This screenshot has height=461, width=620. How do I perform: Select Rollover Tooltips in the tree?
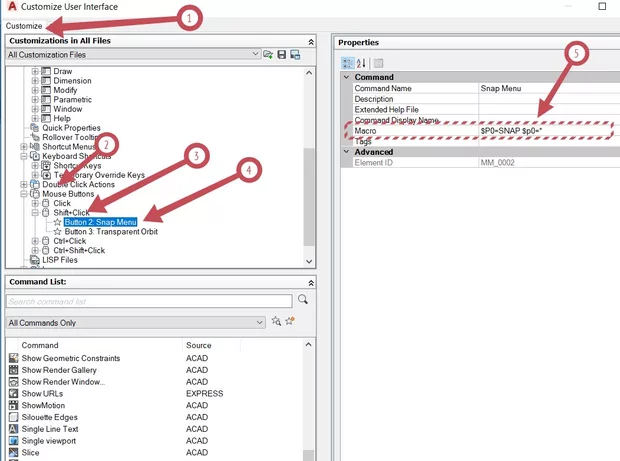(x=70, y=137)
